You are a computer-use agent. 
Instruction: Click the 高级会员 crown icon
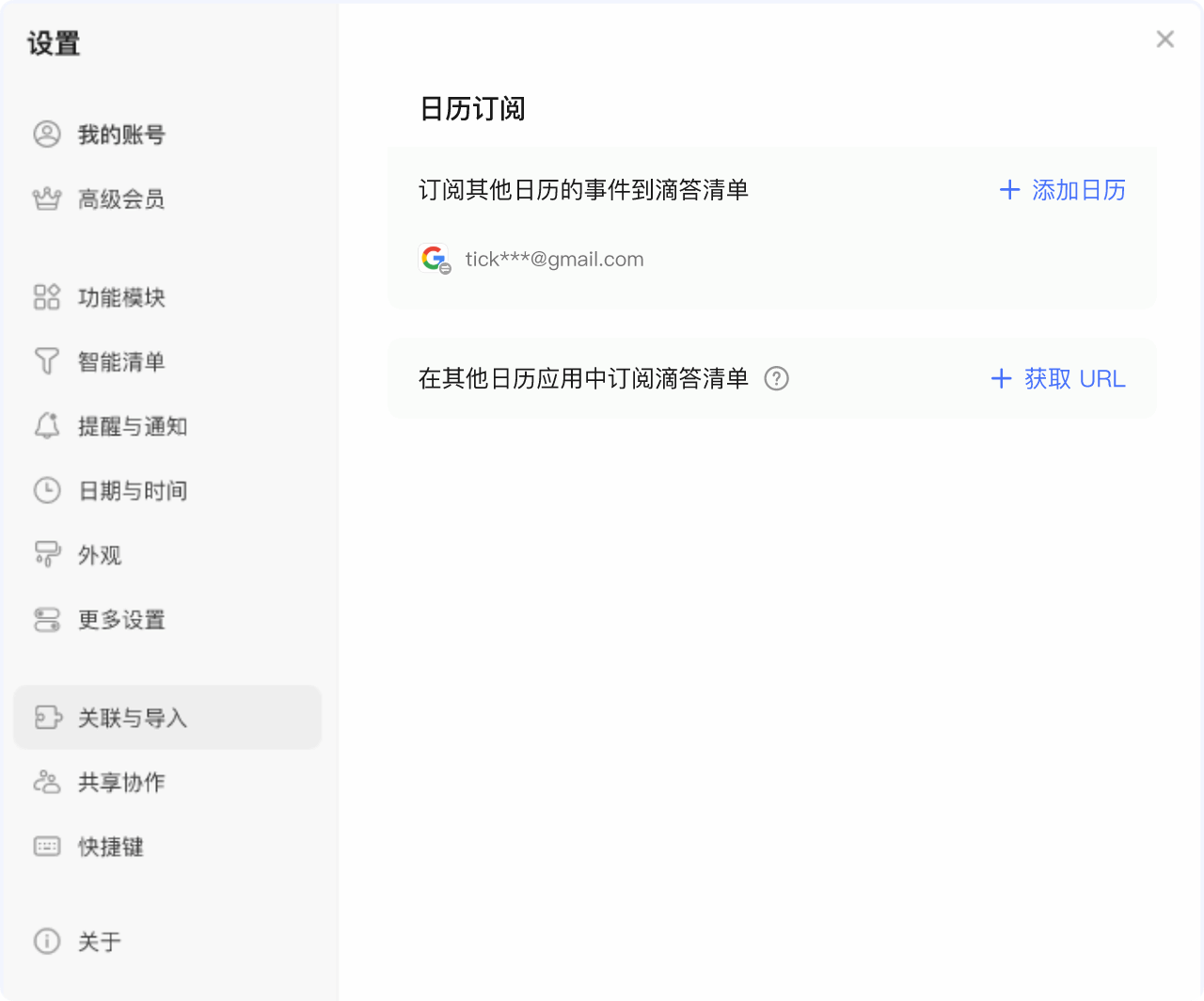tap(47, 199)
